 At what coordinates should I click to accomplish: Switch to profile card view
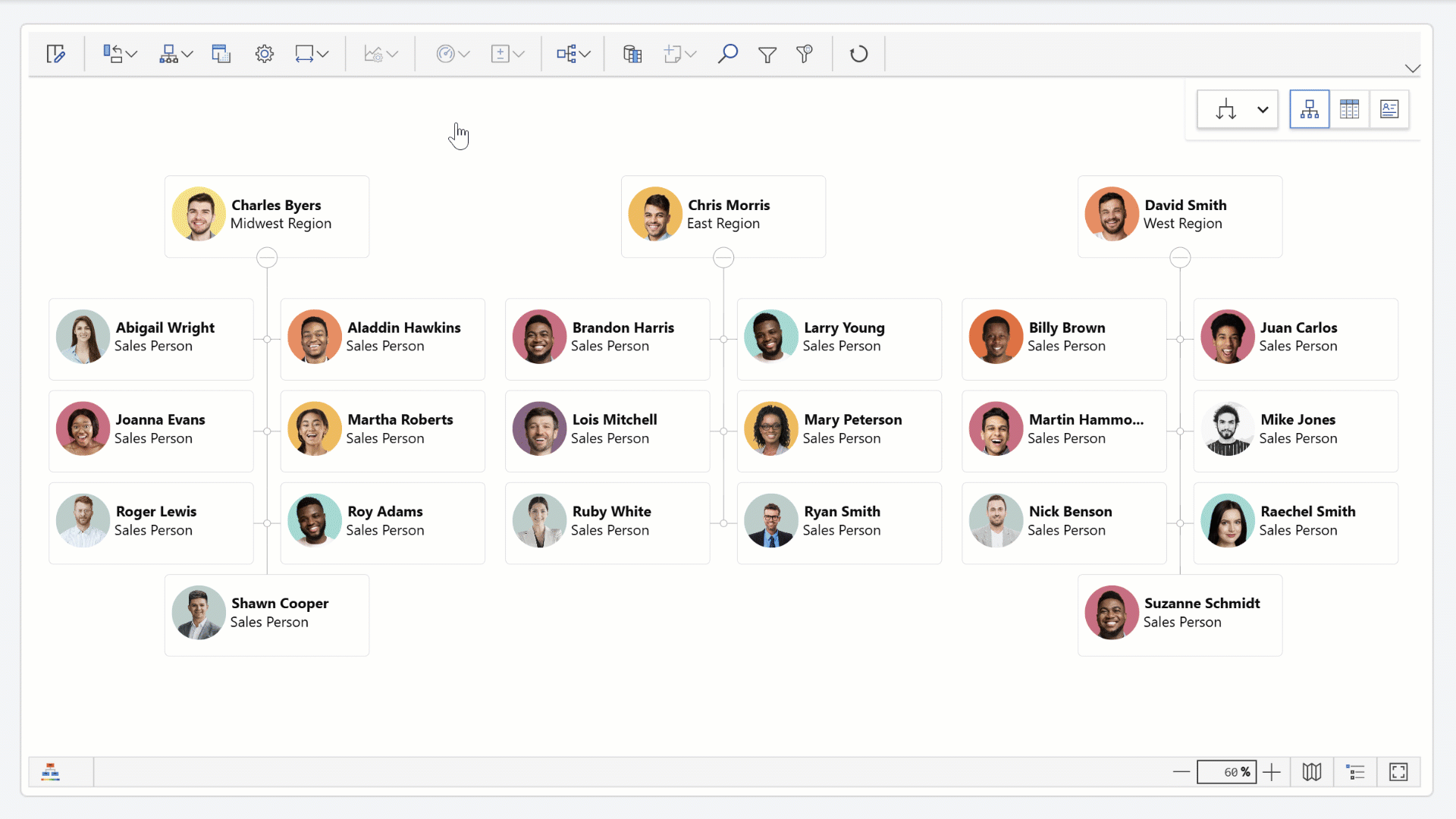[1389, 109]
